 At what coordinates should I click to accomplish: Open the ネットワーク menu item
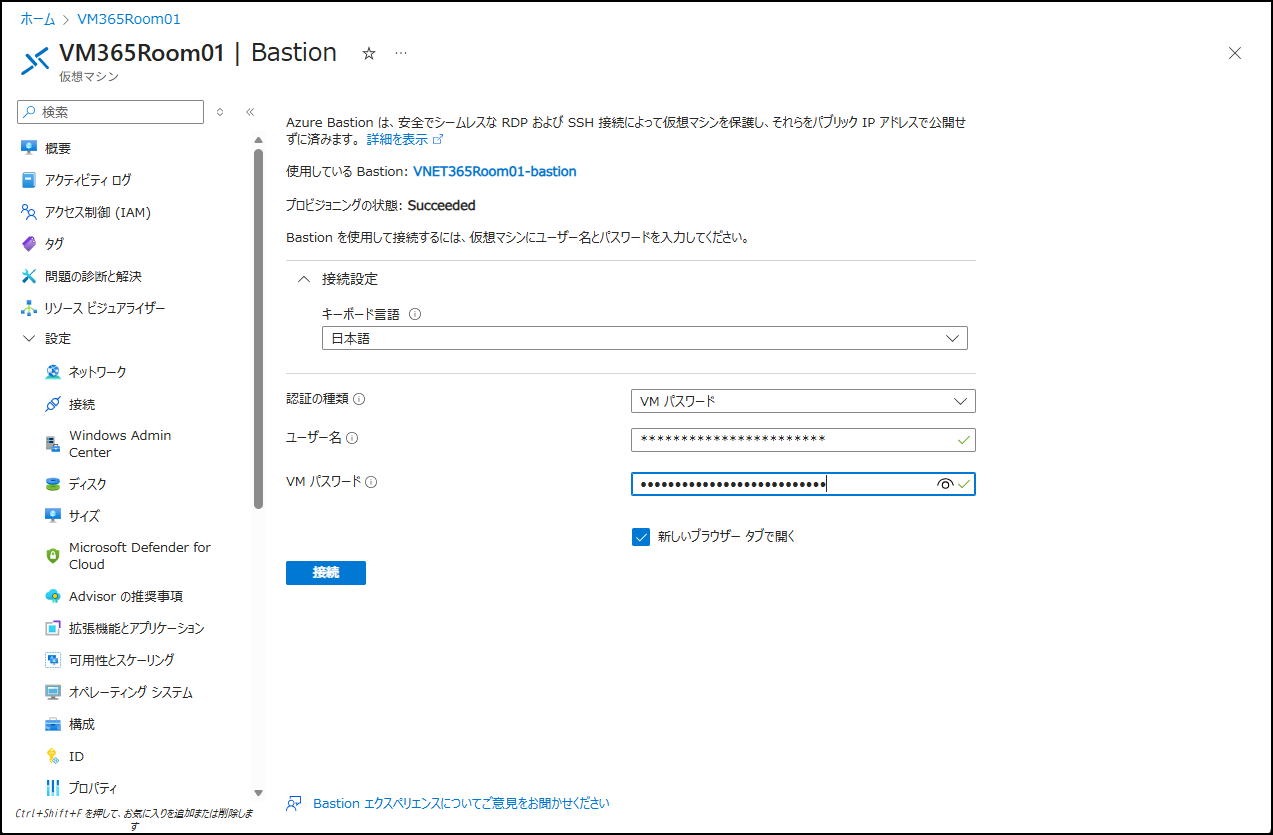pos(97,372)
